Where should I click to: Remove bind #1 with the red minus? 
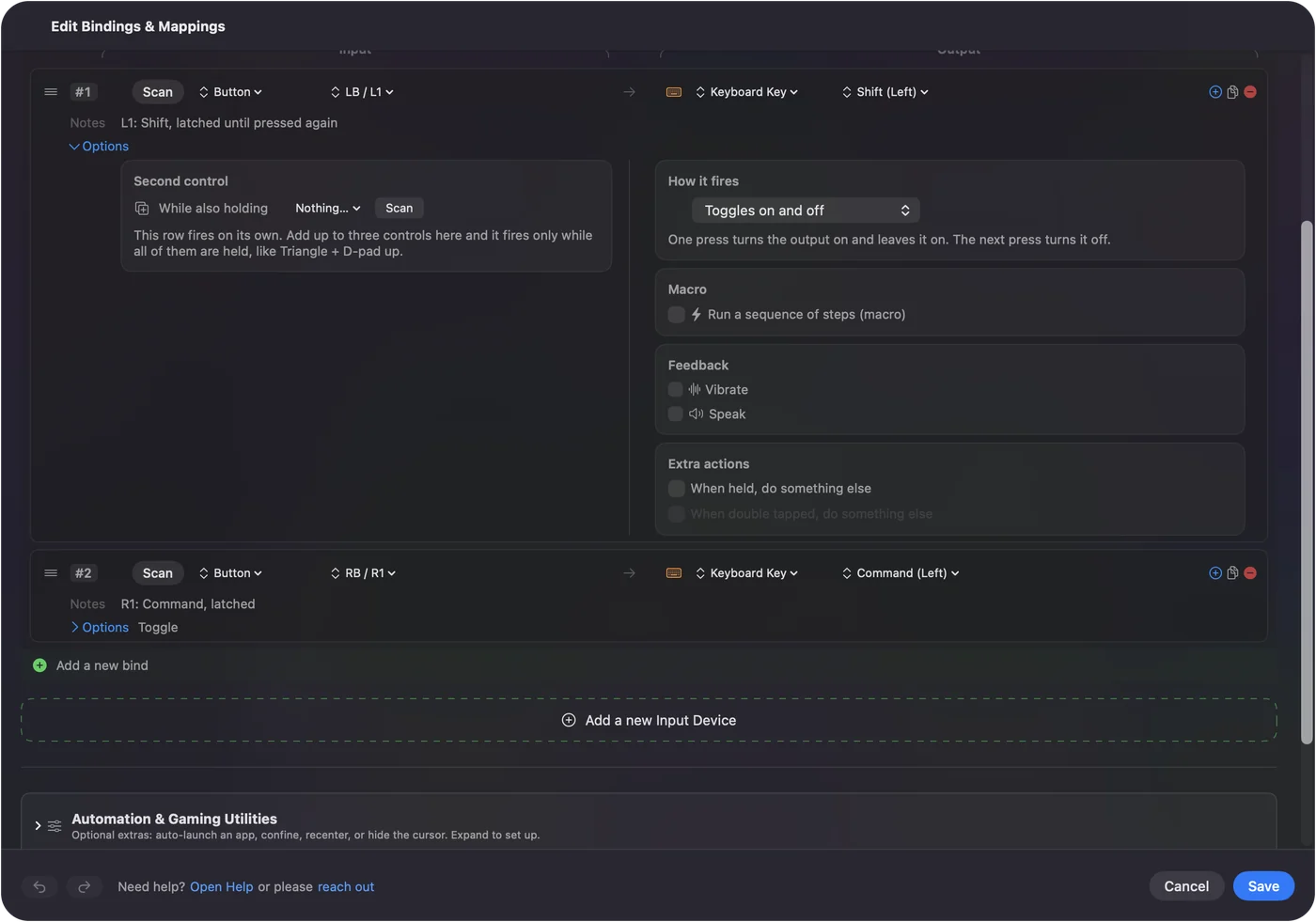[x=1250, y=92]
